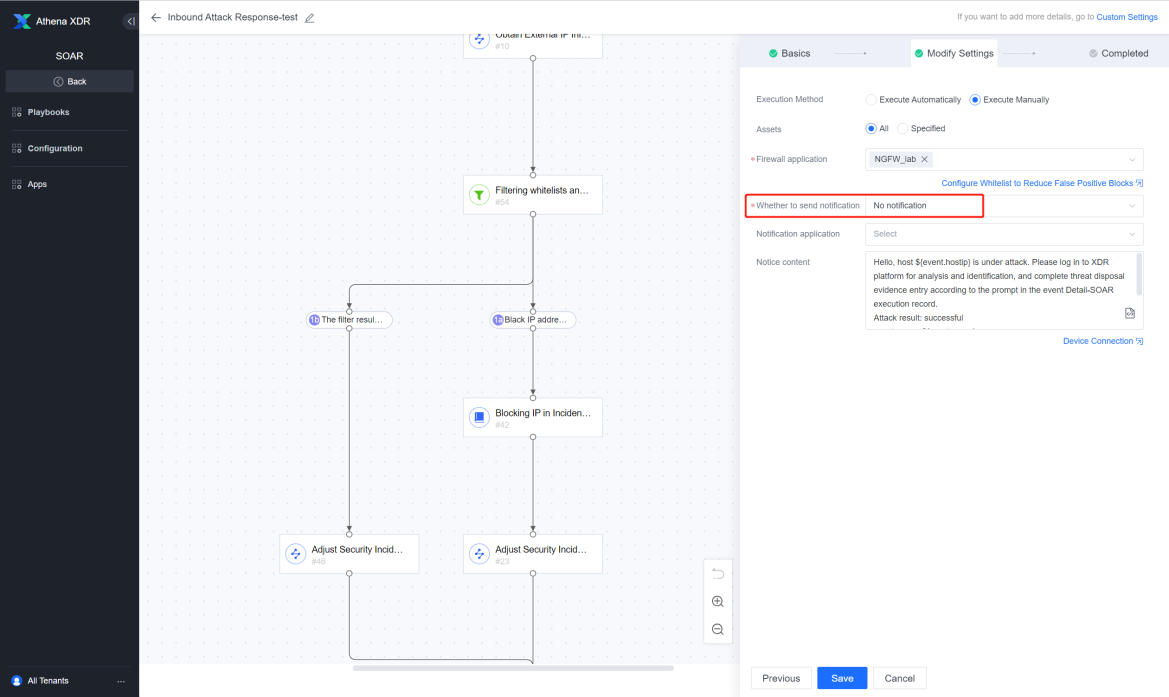Select the green filter icon of Filtering whitelists node
The image size is (1169, 697).
(x=479, y=195)
